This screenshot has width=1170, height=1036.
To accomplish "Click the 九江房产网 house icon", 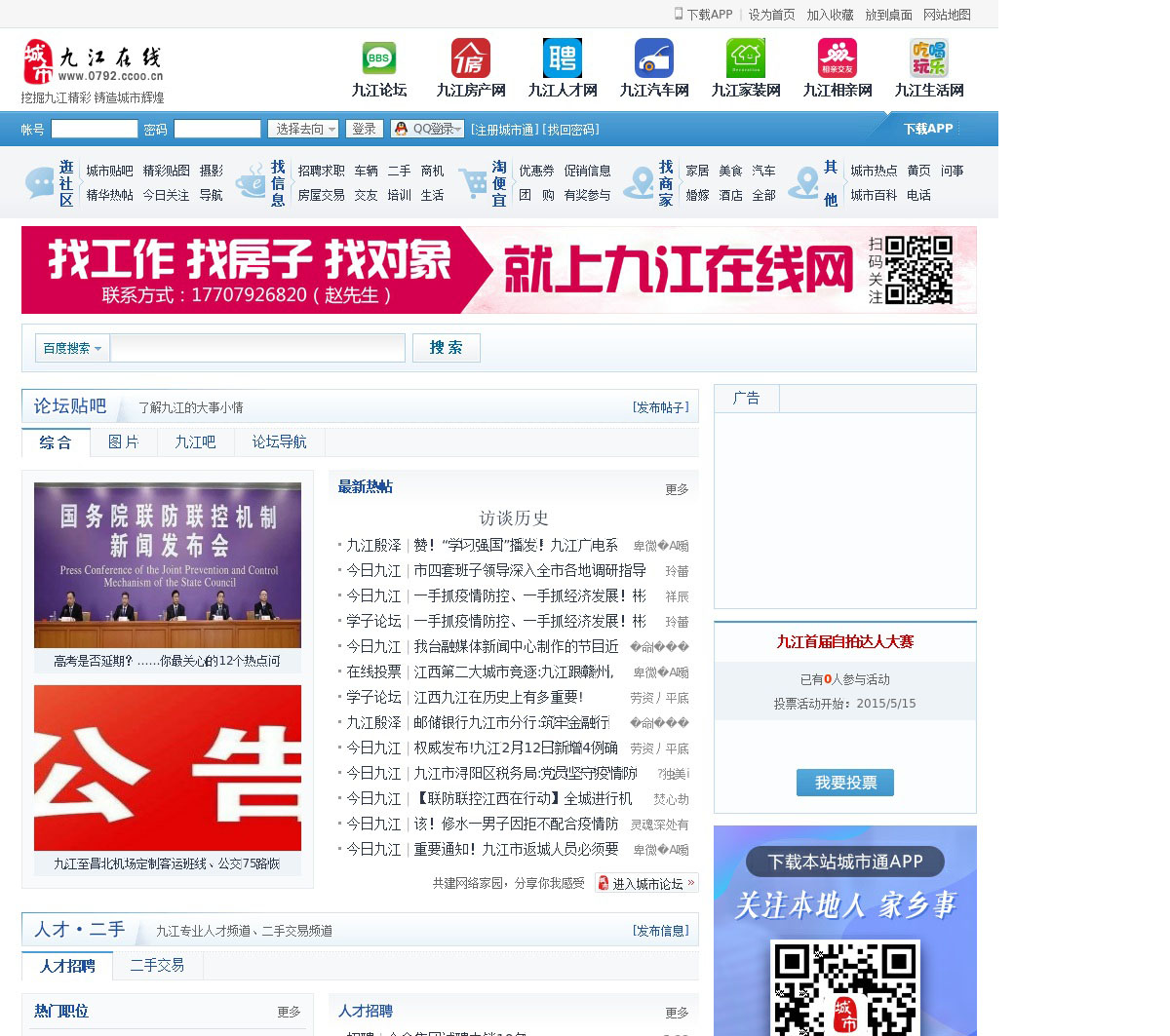I will [471, 58].
